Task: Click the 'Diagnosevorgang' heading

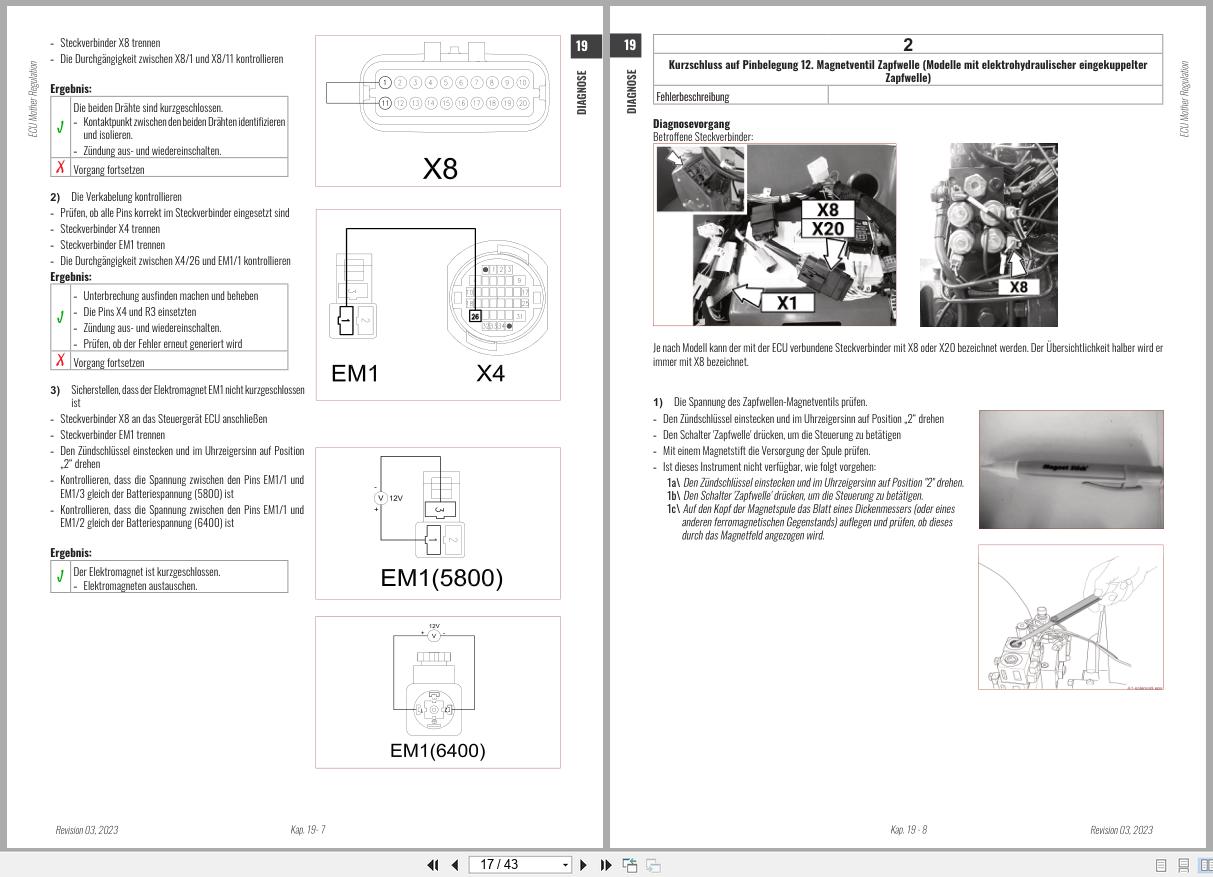Action: 691,125
